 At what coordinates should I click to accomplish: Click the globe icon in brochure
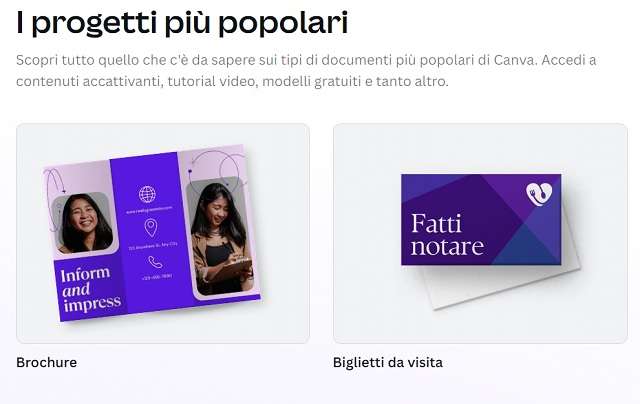click(147, 194)
